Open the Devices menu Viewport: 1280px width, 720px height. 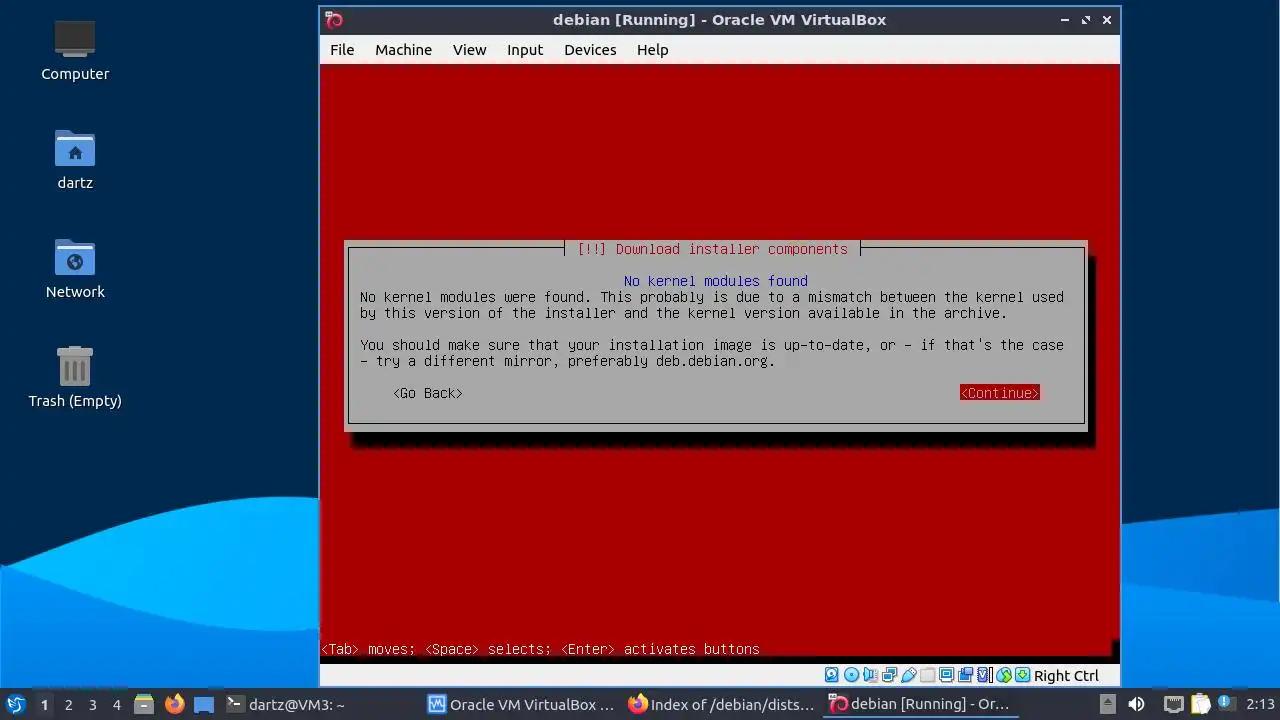590,50
